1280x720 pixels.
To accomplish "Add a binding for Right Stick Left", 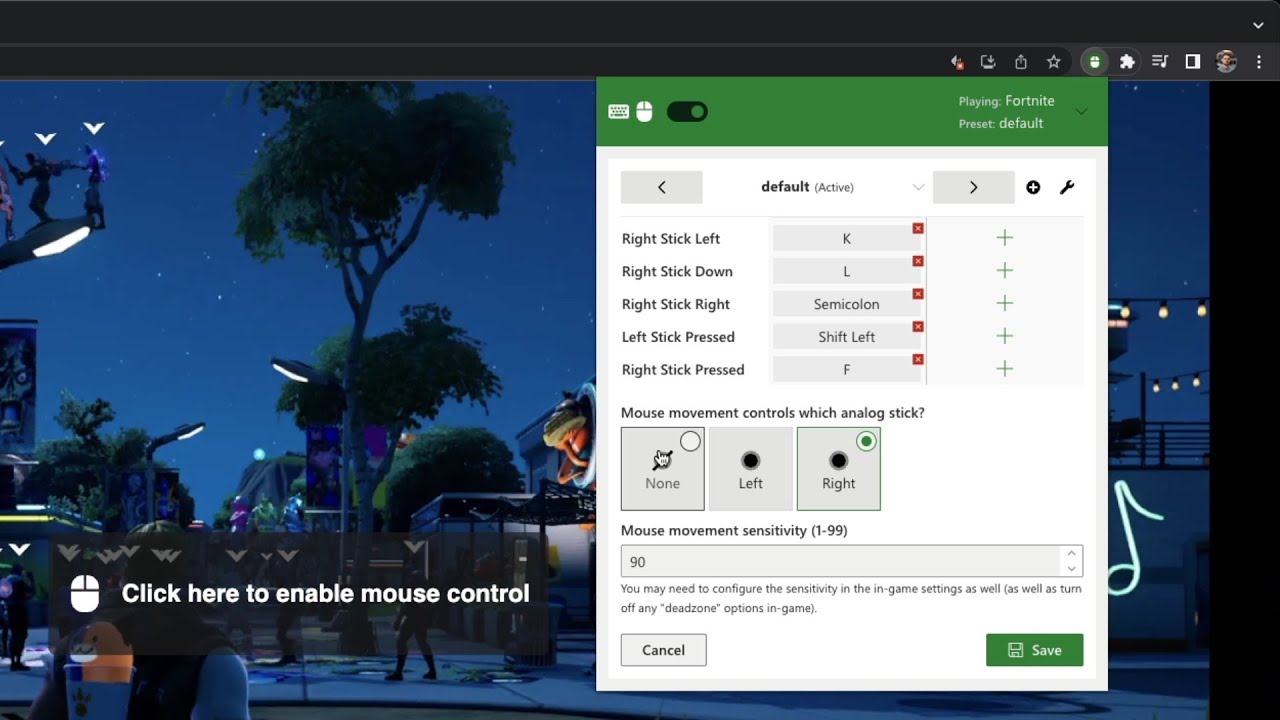I will pyautogui.click(x=1005, y=238).
